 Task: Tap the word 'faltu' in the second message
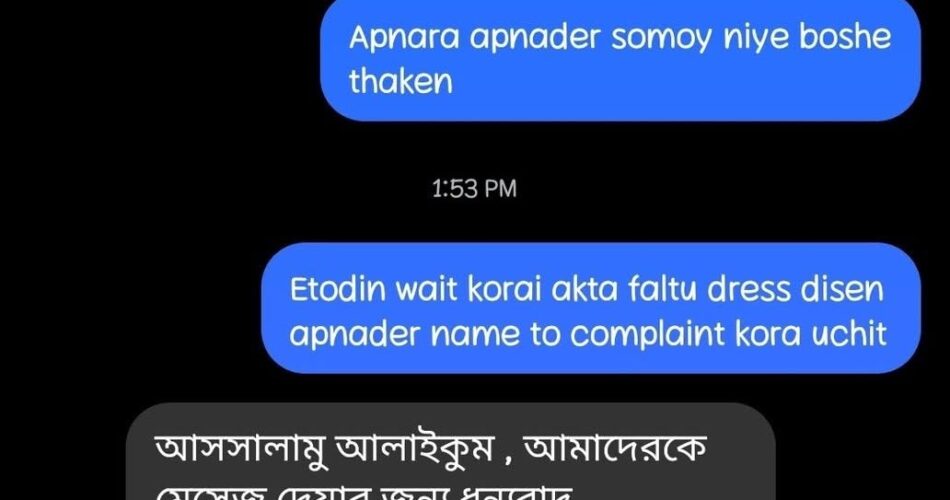pyautogui.click(x=662, y=288)
